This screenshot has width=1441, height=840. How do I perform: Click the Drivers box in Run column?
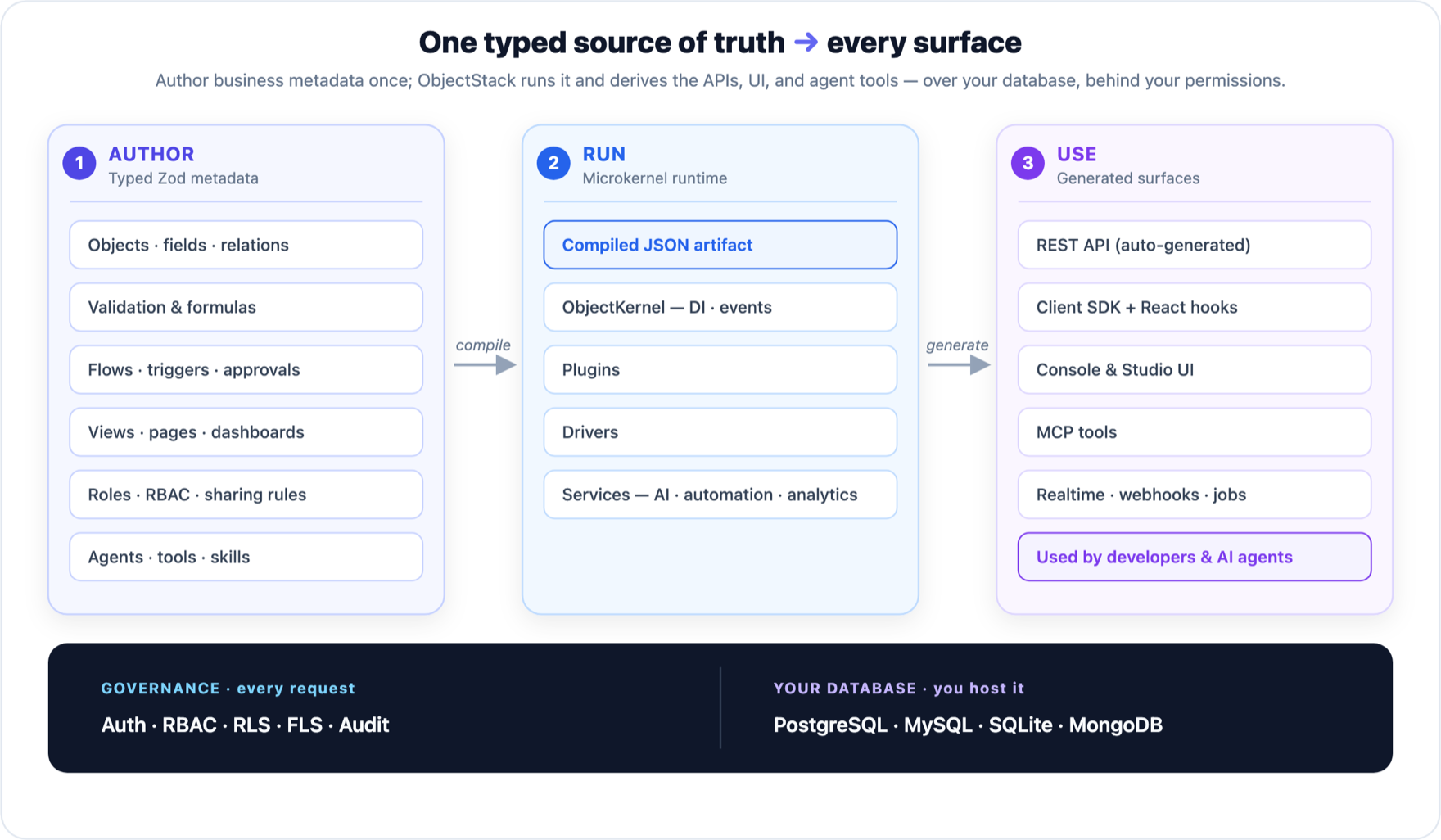click(x=720, y=432)
